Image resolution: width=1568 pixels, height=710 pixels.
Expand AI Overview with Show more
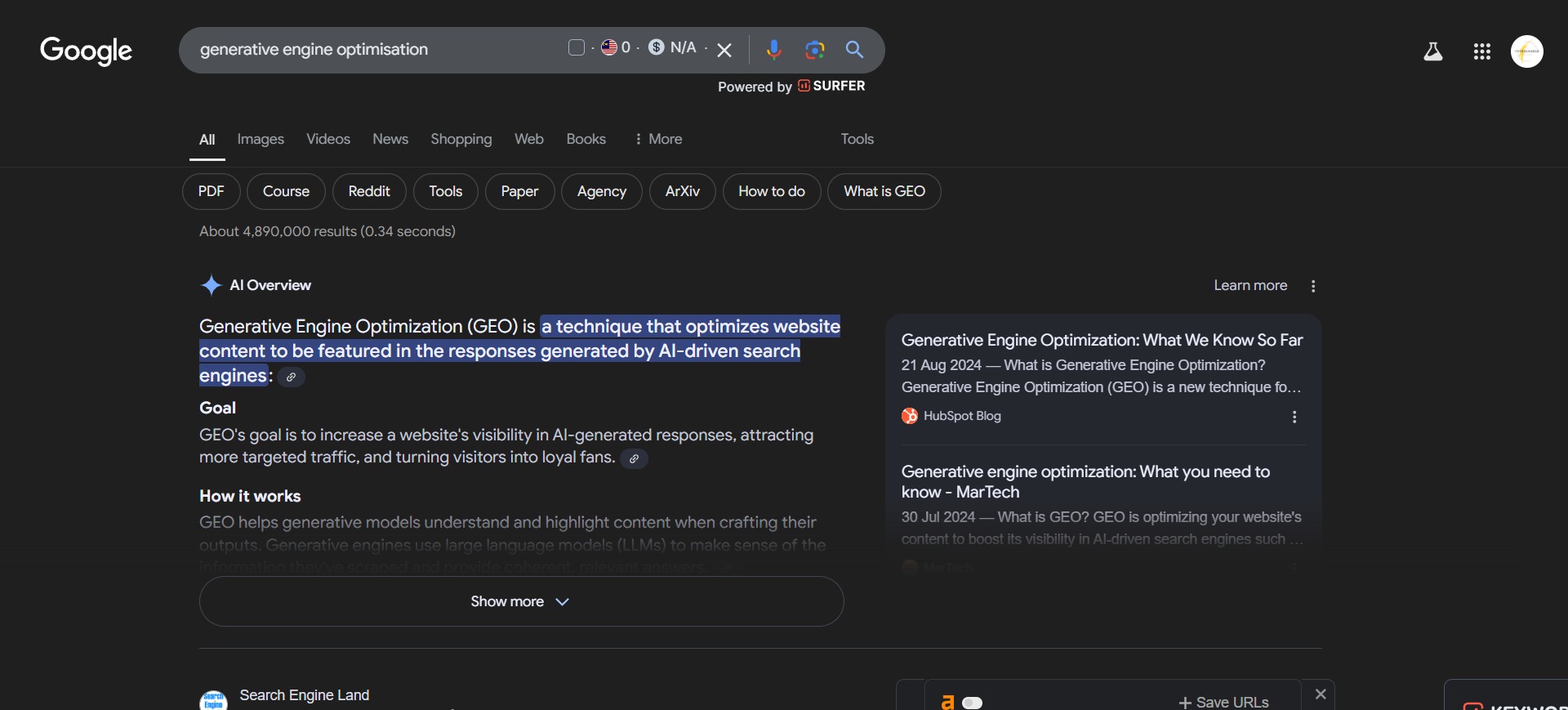(521, 601)
